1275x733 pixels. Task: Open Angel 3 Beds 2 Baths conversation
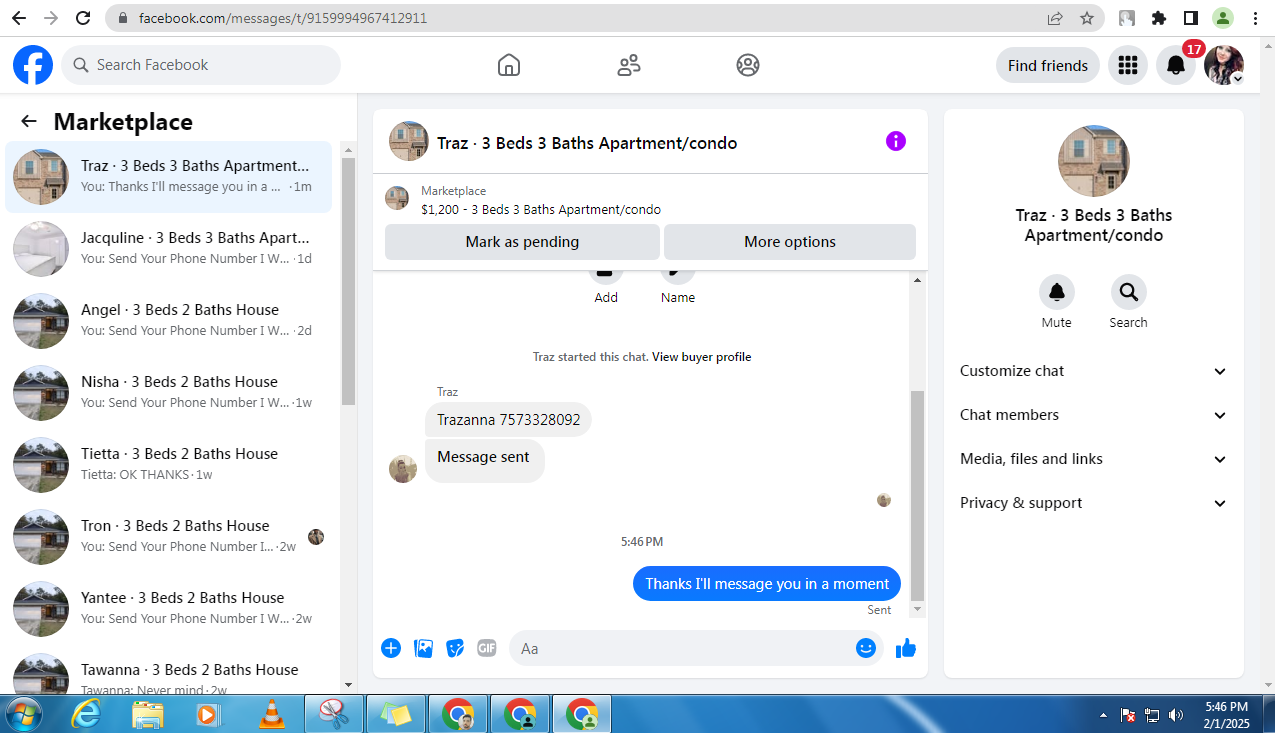pos(169,321)
